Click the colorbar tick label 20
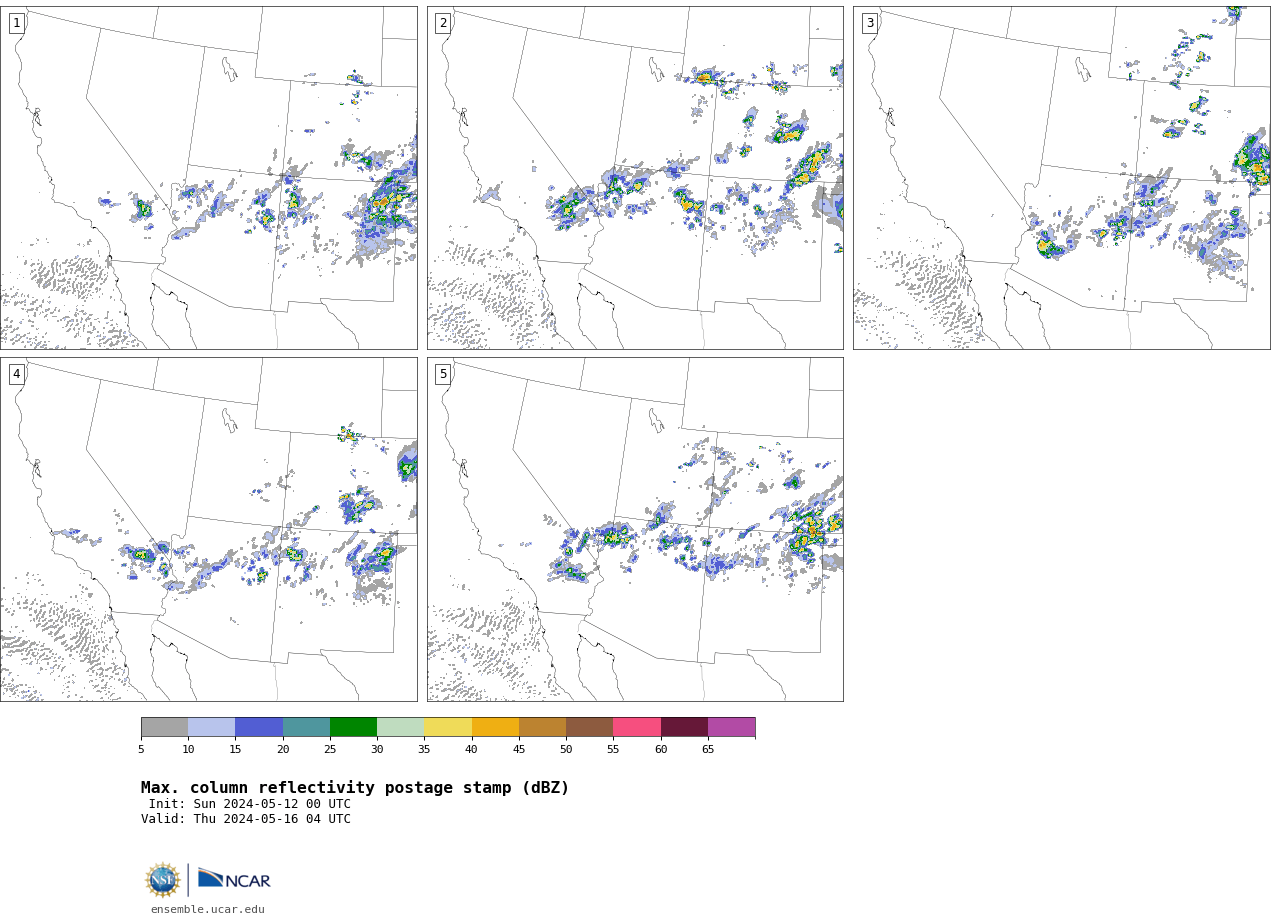 click(x=283, y=749)
